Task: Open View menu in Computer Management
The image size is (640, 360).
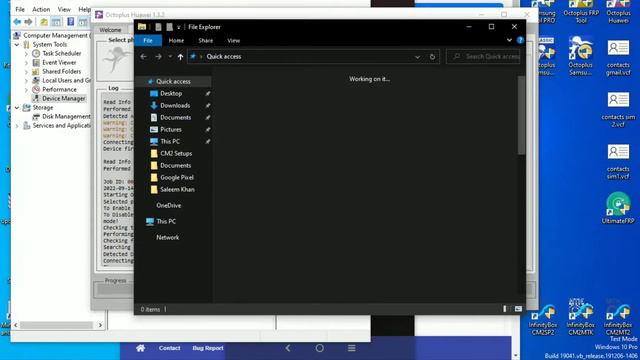Action: 64,9
